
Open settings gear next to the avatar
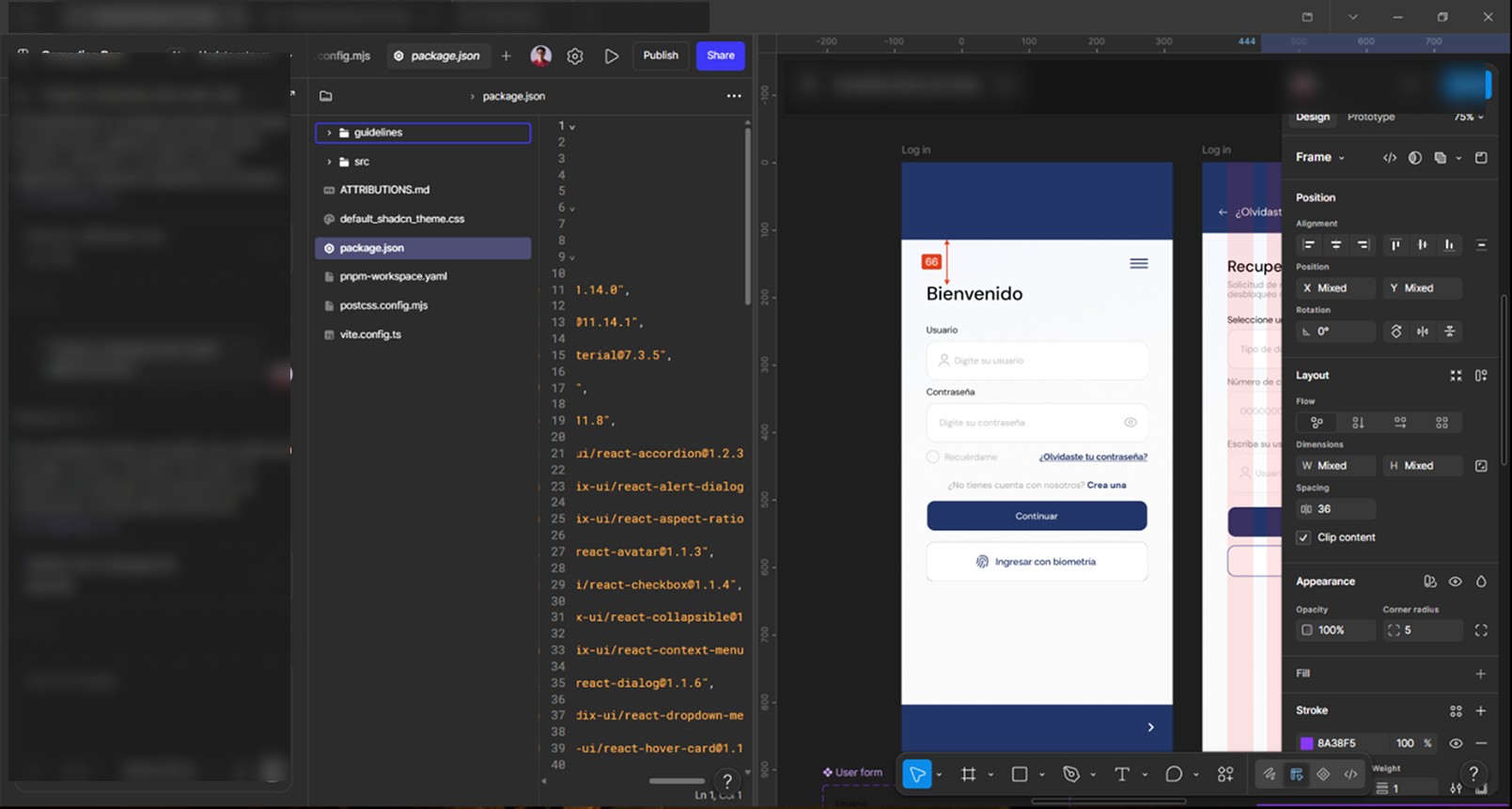click(575, 56)
